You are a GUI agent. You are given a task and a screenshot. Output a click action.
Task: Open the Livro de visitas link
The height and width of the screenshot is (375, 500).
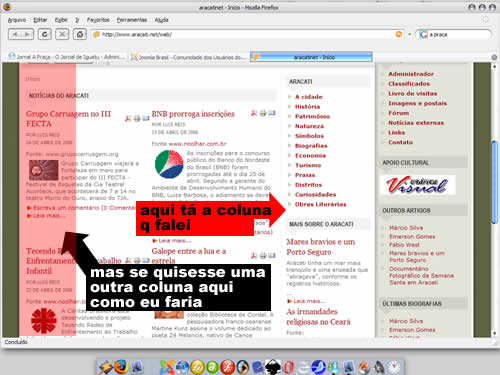412,94
